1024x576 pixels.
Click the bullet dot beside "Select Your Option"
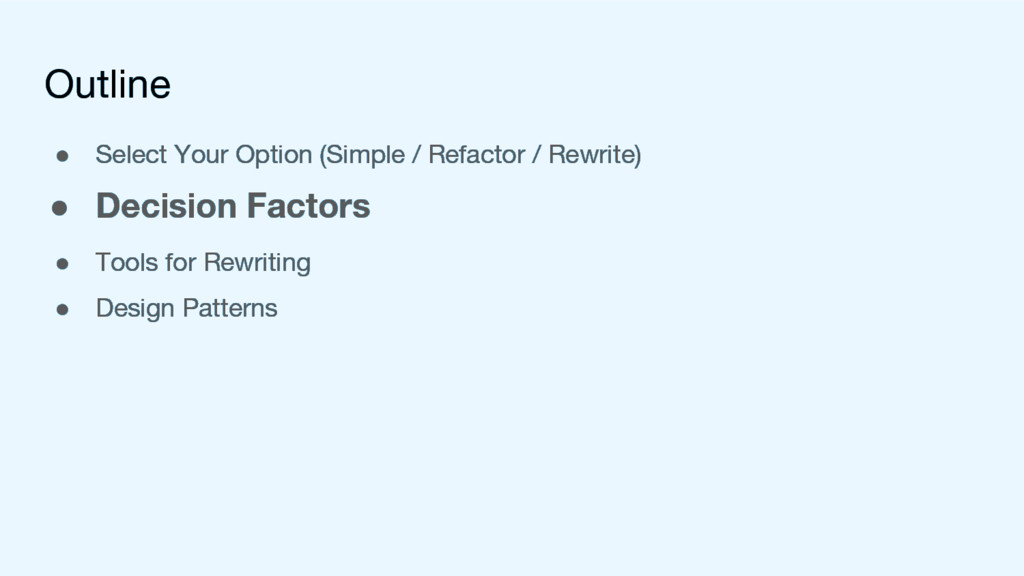coord(61,156)
